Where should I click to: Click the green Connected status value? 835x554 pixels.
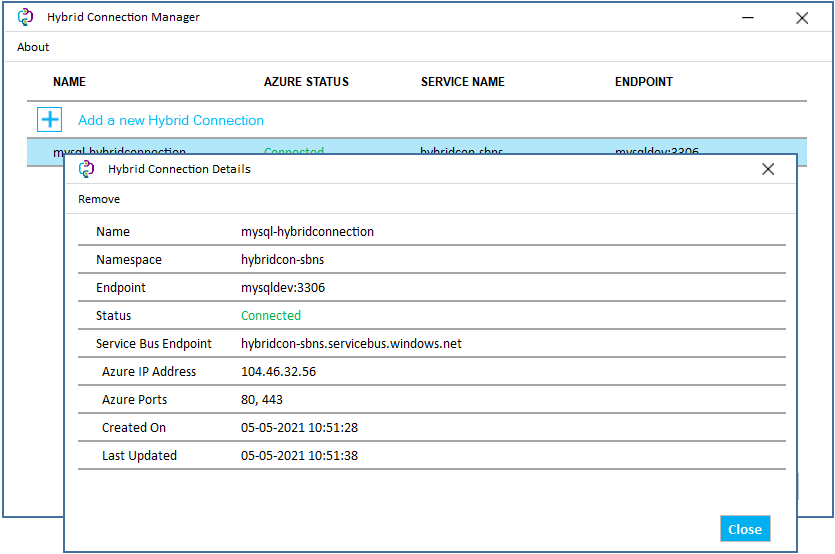pos(271,315)
